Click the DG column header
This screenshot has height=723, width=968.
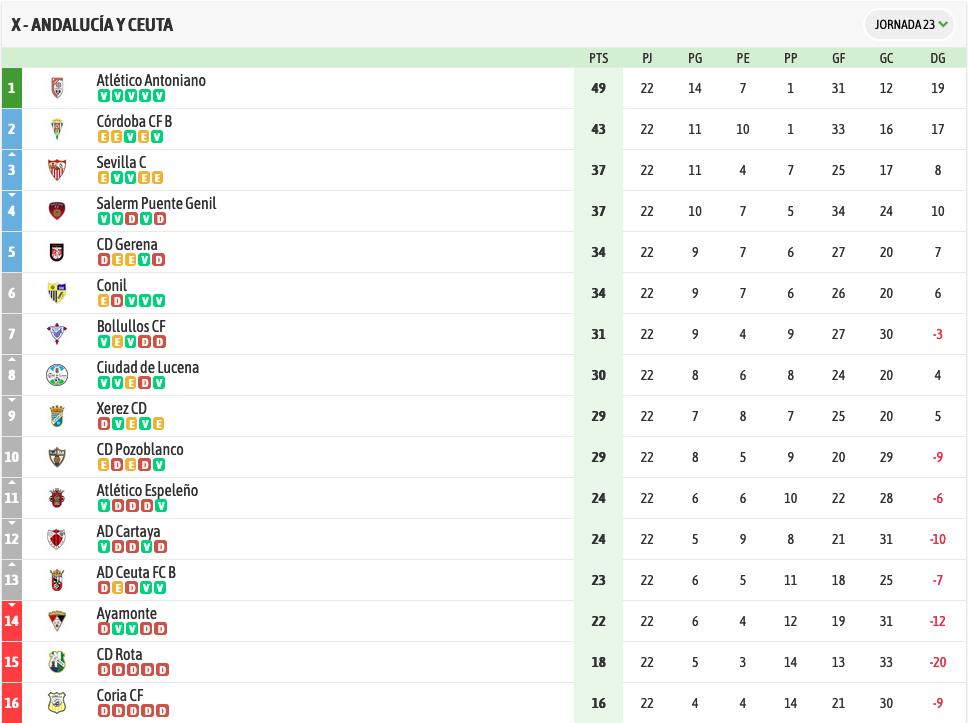938,58
